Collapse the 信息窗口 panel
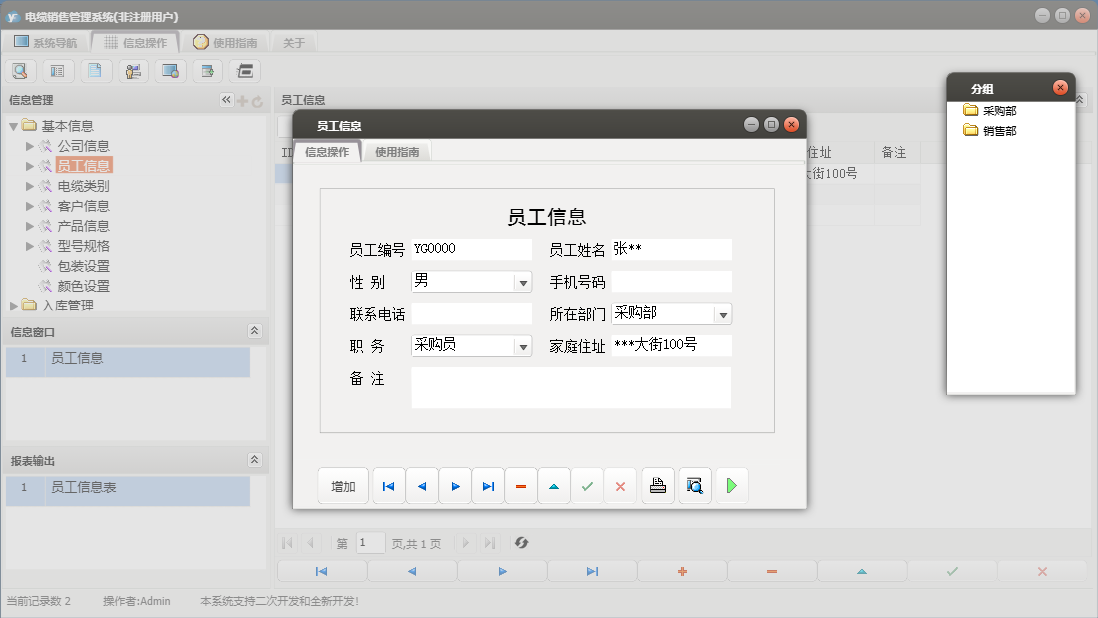Screen dimensions: 1098x618 coord(255,330)
